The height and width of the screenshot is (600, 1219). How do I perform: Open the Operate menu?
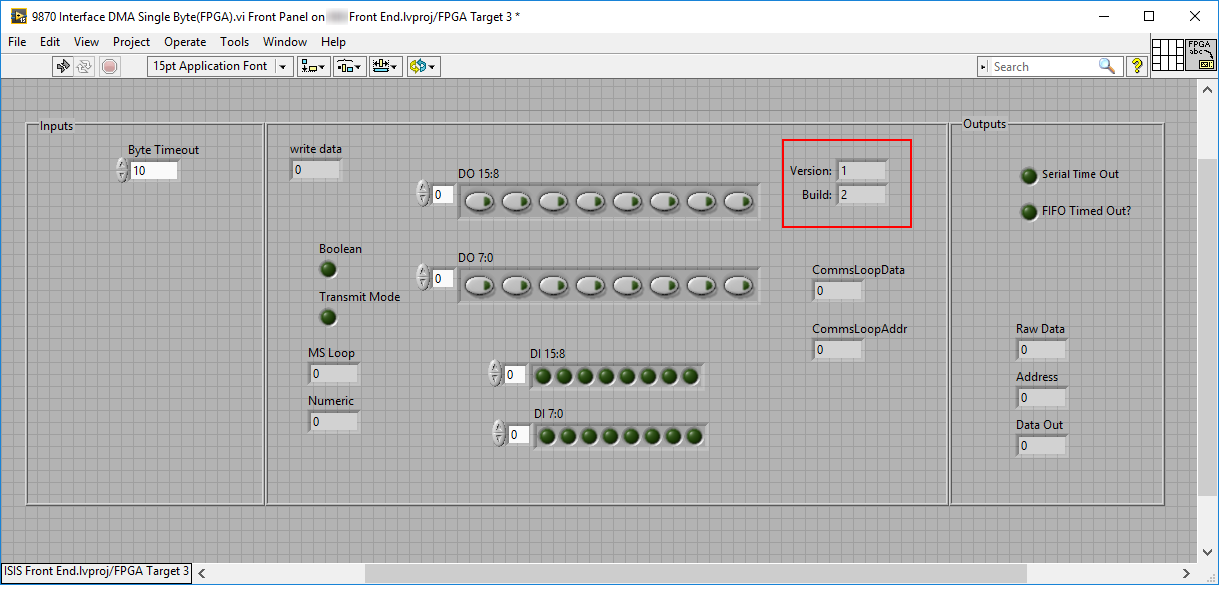pos(185,42)
